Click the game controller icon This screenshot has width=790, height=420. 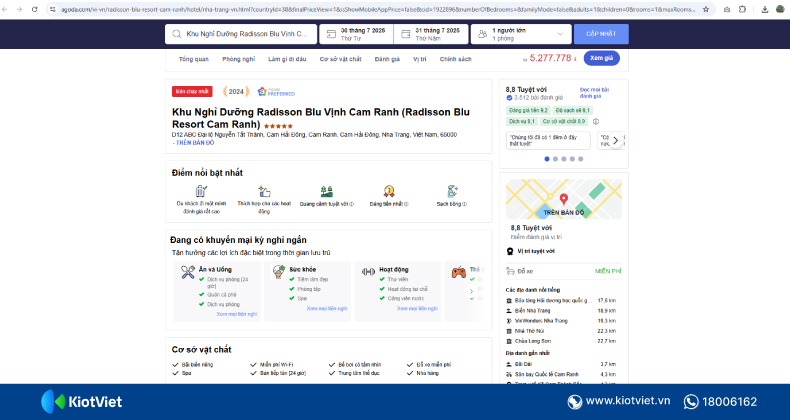pos(458,272)
